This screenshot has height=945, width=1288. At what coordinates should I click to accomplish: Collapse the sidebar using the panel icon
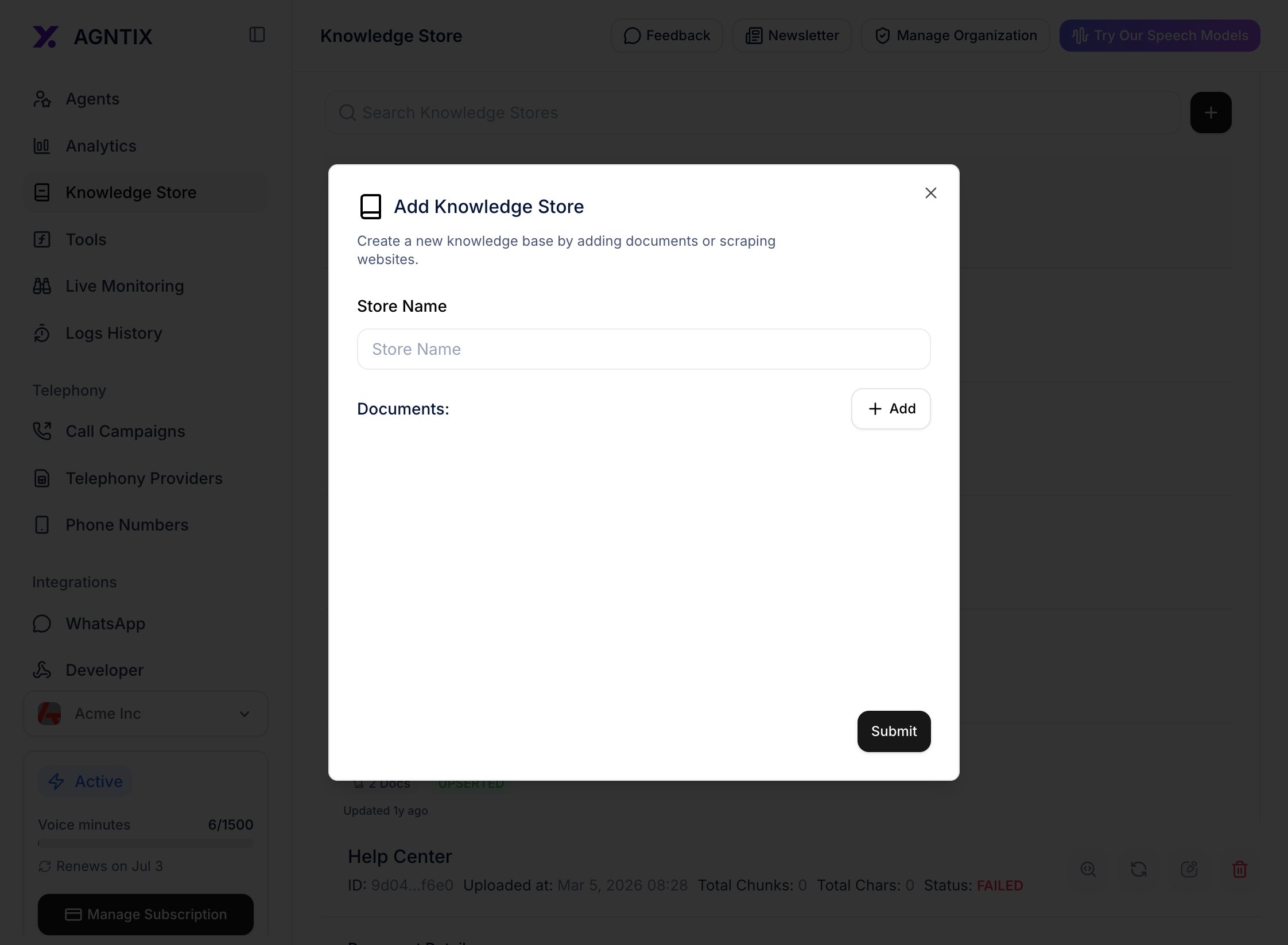257,35
